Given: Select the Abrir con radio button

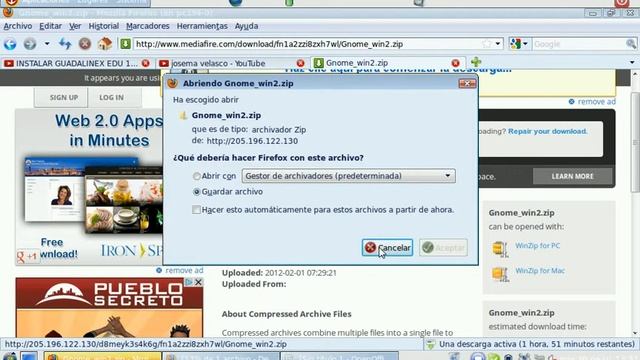Looking at the screenshot, I should tap(197, 176).
